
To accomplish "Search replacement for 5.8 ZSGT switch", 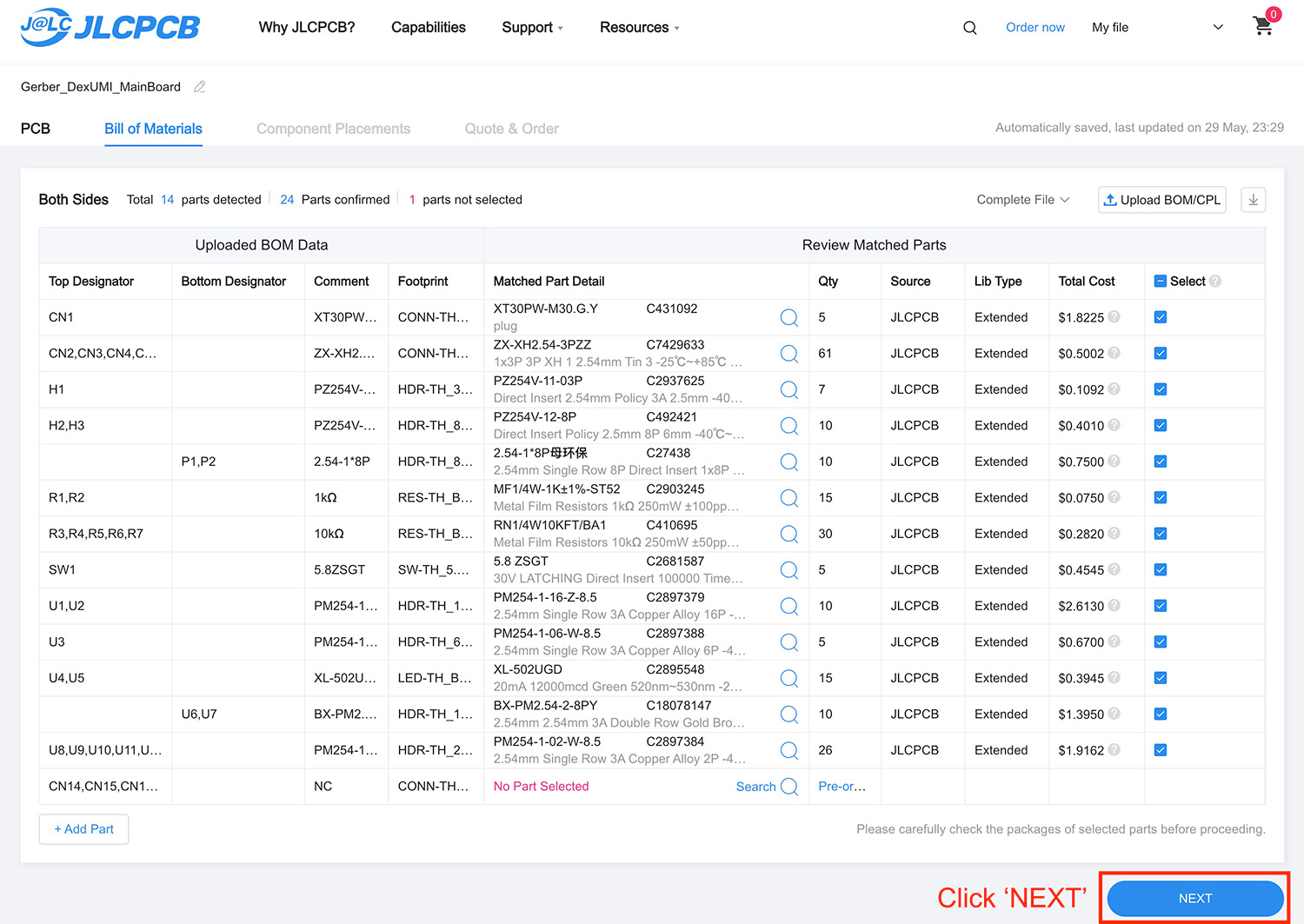I will point(789,570).
